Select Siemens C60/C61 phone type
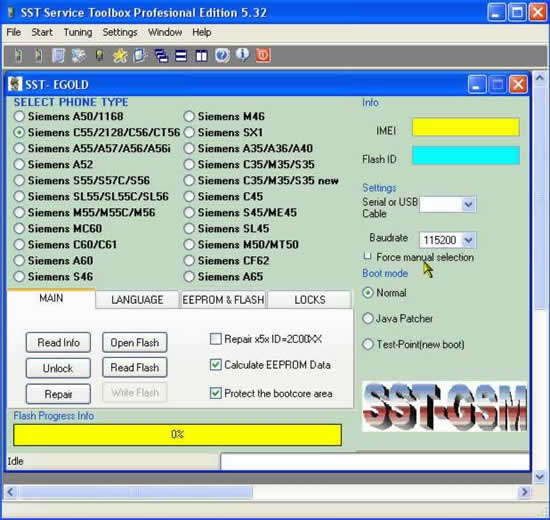Image resolution: width=550 pixels, height=520 pixels. click(19, 244)
